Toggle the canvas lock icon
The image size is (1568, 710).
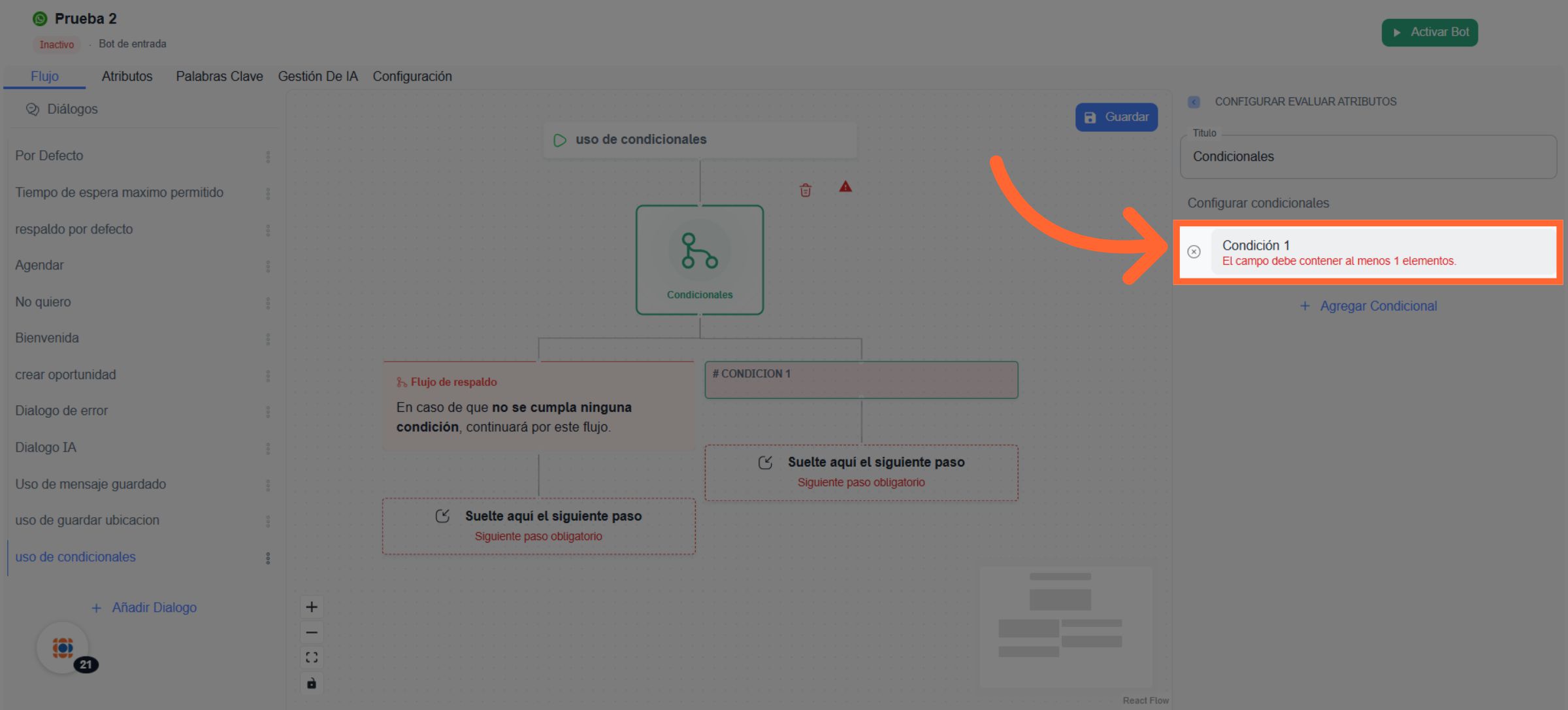coord(312,683)
